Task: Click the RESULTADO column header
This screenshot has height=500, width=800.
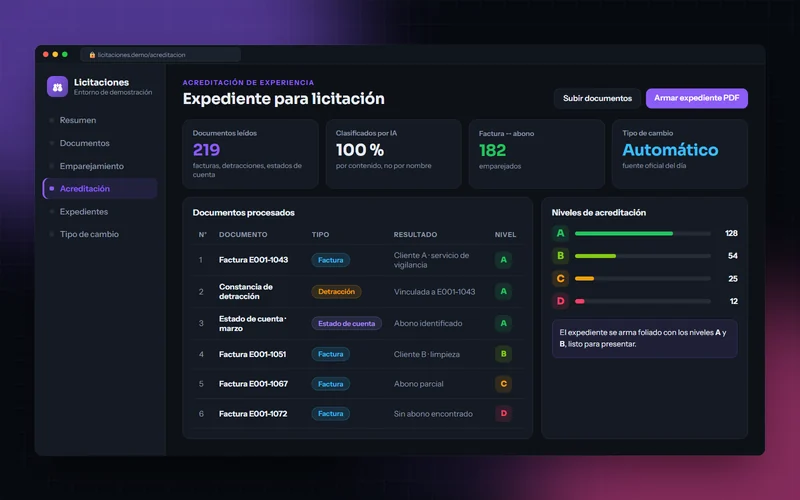Action: (x=415, y=235)
